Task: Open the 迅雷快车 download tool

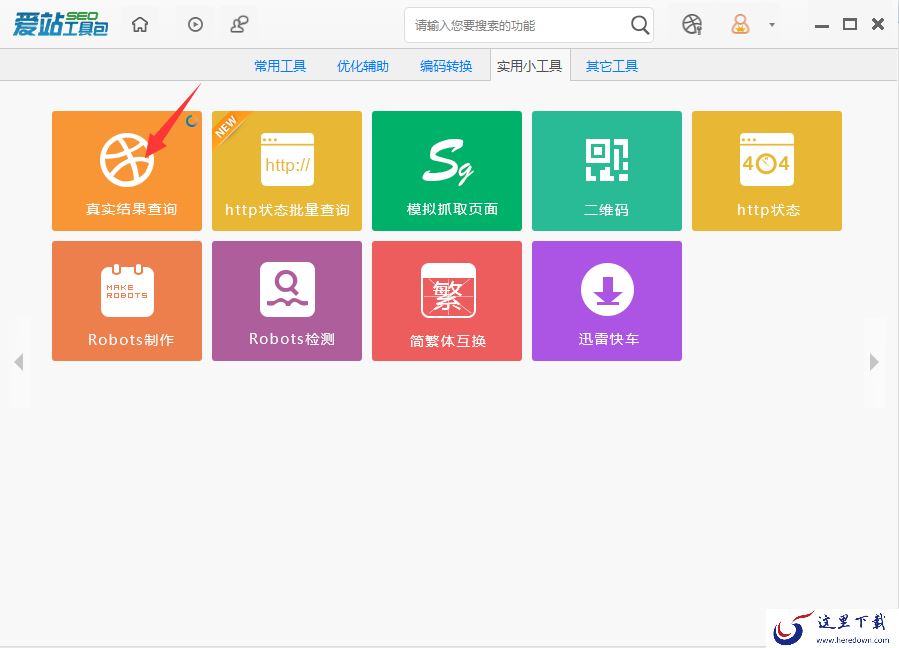Action: pyautogui.click(x=607, y=301)
